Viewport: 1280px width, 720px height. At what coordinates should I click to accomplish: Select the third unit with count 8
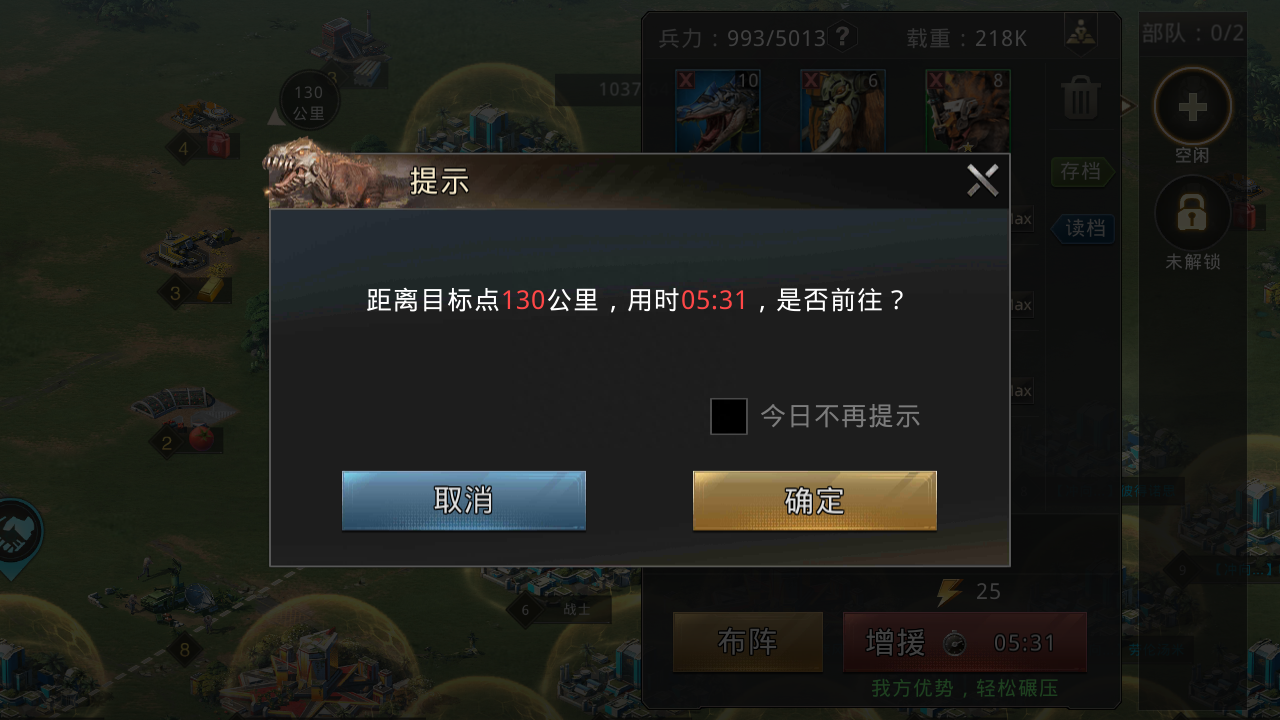[x=967, y=110]
